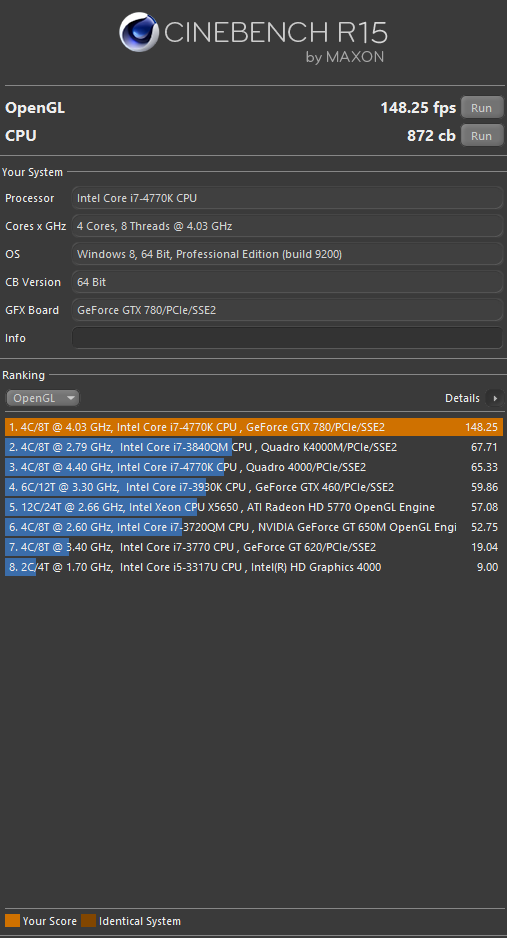Click the Cores x GHz field
Screen dimensions: 507x938
point(287,226)
